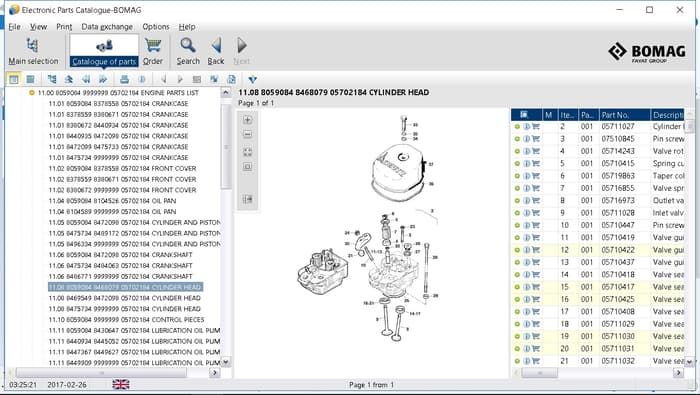This screenshot has height=395, width=700.
Task: Collapse the 11.00 ENGINE PARTS LIST node
Action: pos(31,93)
